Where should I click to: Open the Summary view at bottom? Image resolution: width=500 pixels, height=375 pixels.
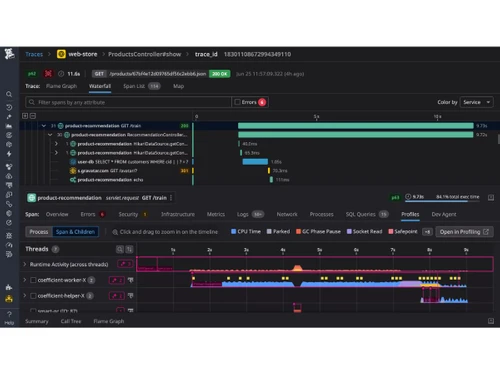tap(37, 321)
